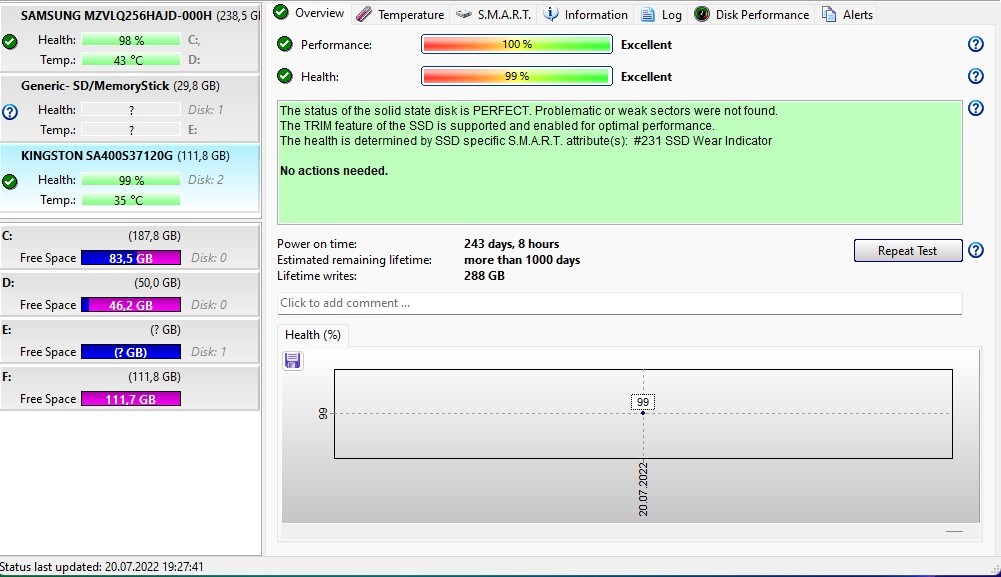Click Samsung disk 98 % health bar
1001x577 pixels.
131,40
